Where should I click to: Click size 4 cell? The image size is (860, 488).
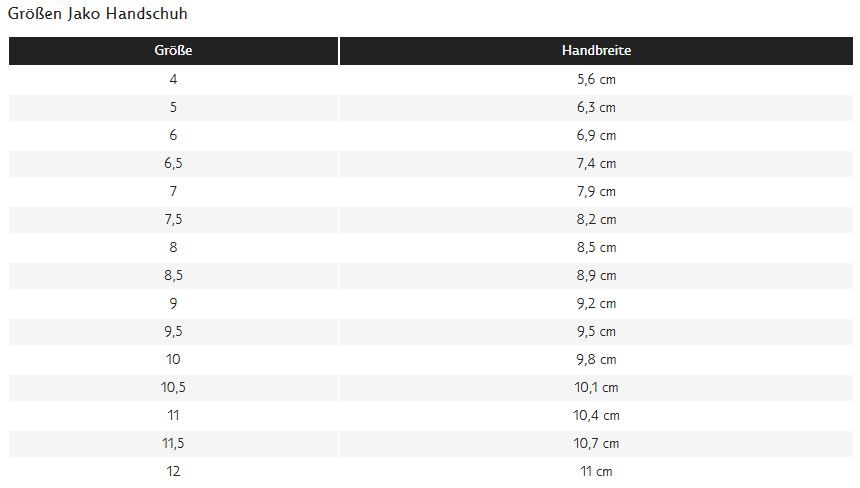point(173,80)
